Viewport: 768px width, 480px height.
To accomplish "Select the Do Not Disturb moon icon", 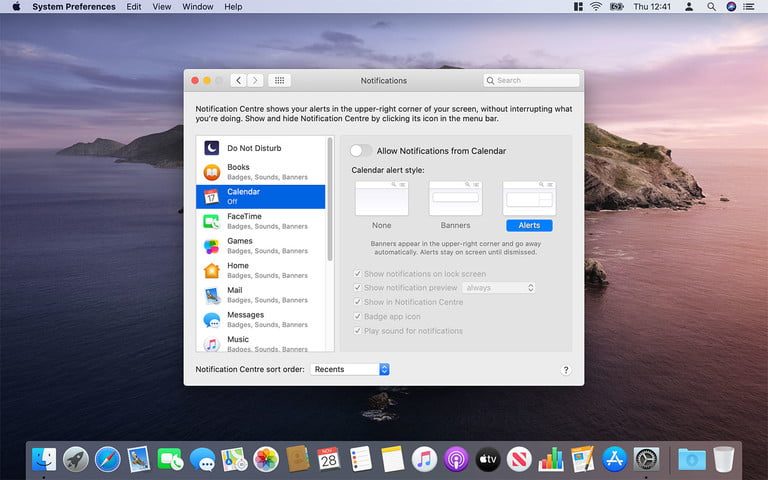I will 212,148.
